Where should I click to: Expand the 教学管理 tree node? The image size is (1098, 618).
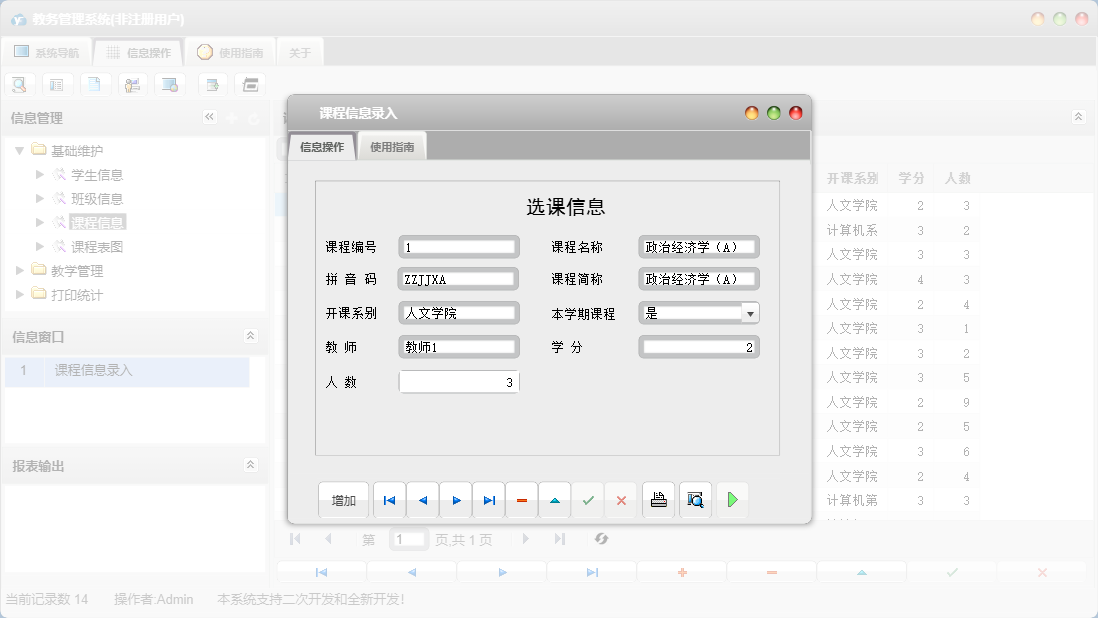pos(17,270)
